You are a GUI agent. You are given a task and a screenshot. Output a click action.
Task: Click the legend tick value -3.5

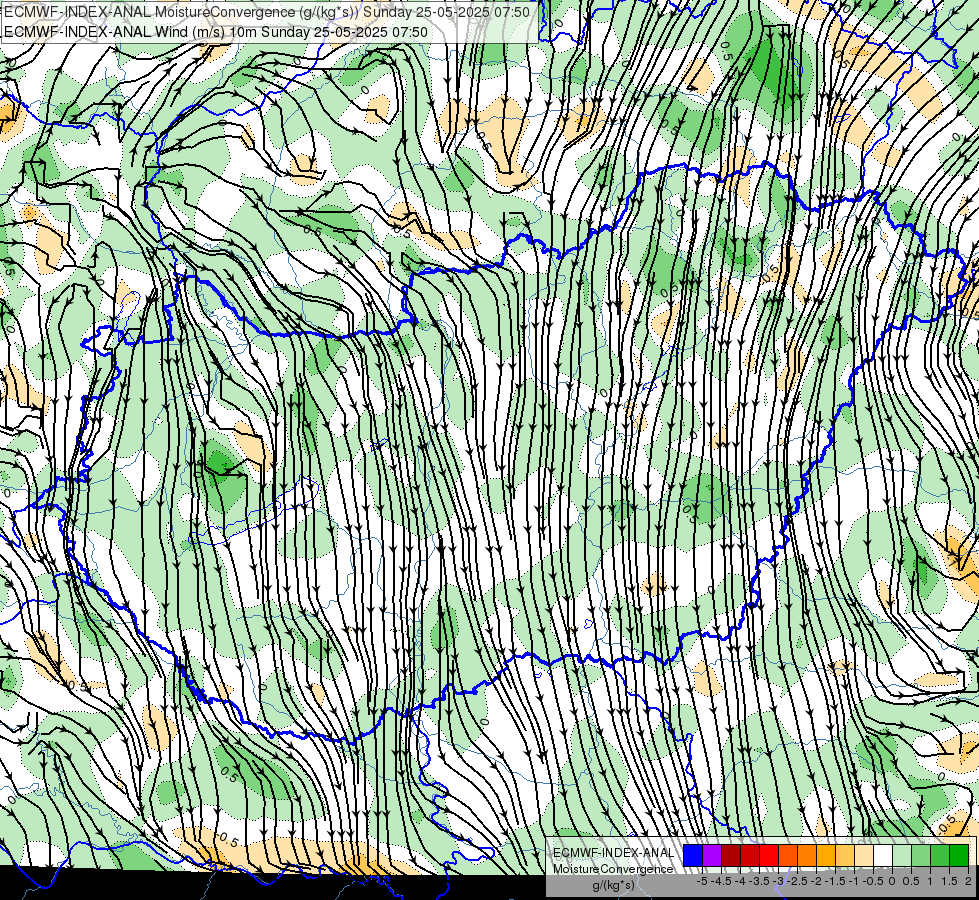coord(759,881)
